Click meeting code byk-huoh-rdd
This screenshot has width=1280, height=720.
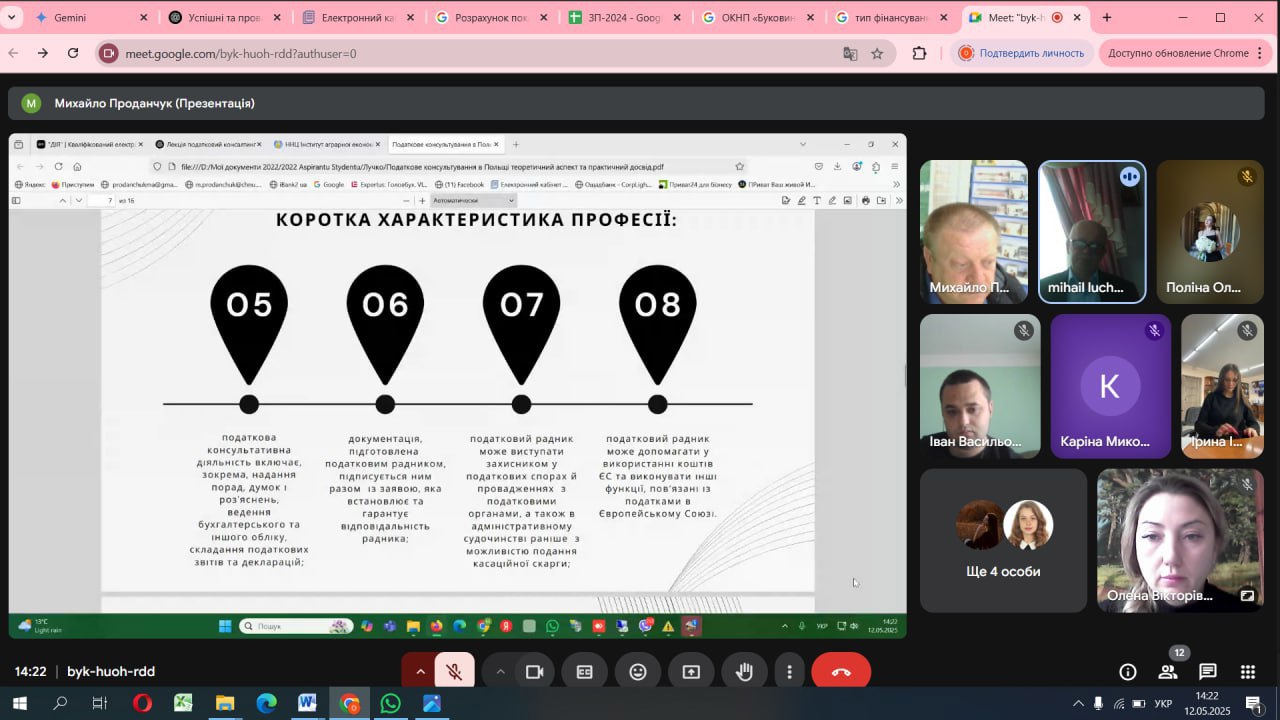111,672
